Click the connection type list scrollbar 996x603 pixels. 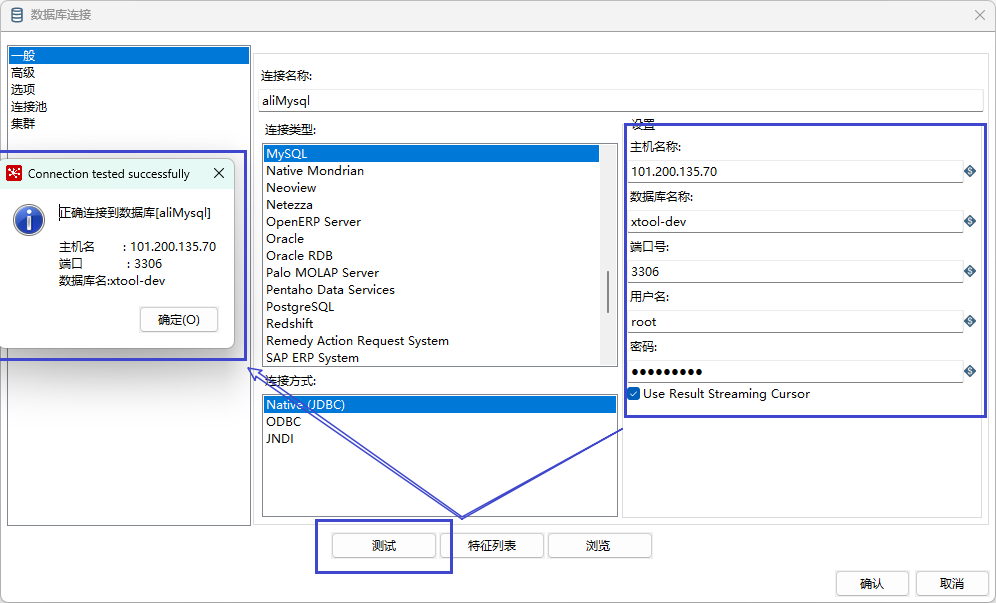point(608,292)
